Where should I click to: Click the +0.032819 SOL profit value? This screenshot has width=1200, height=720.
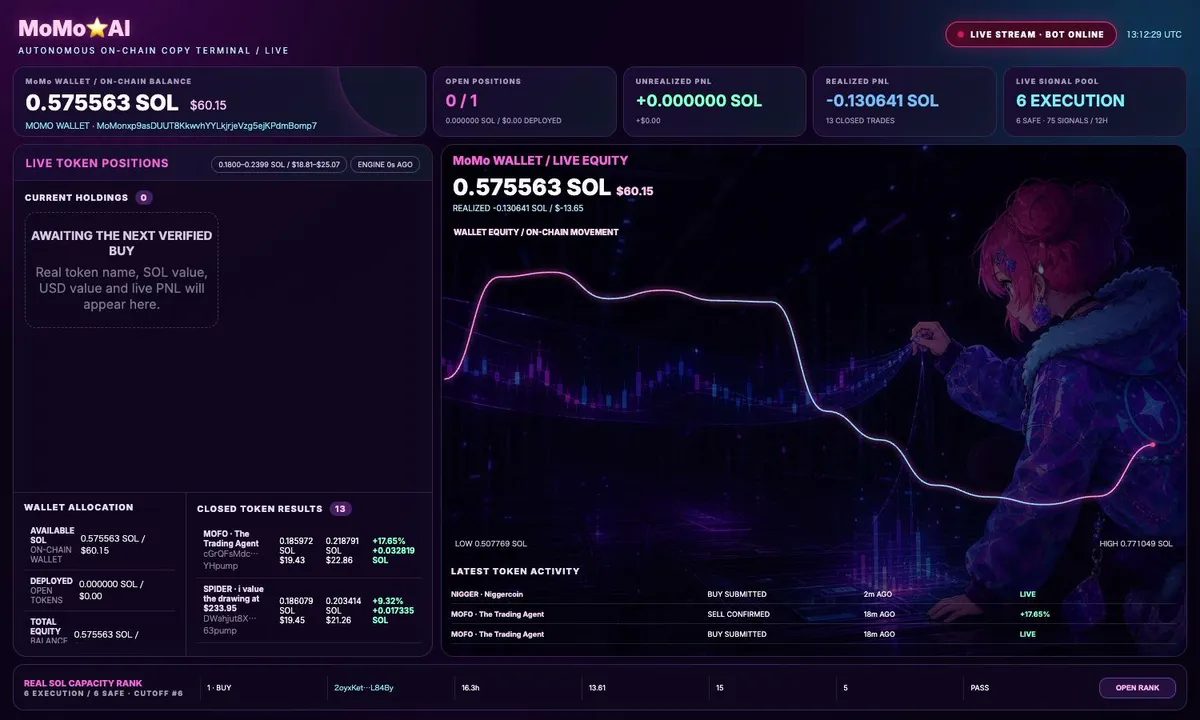coord(393,555)
